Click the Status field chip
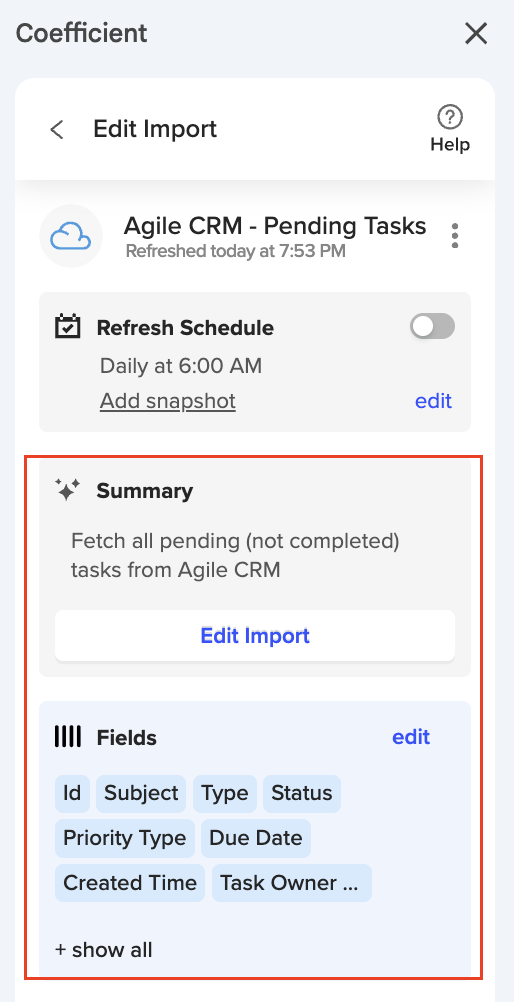The image size is (514, 1002). point(302,794)
